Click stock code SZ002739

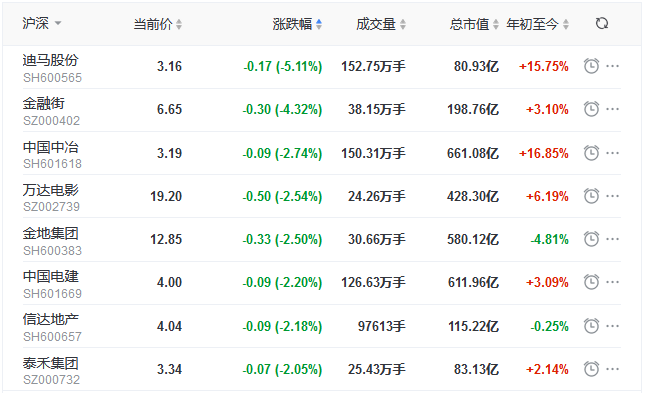(x=51, y=207)
